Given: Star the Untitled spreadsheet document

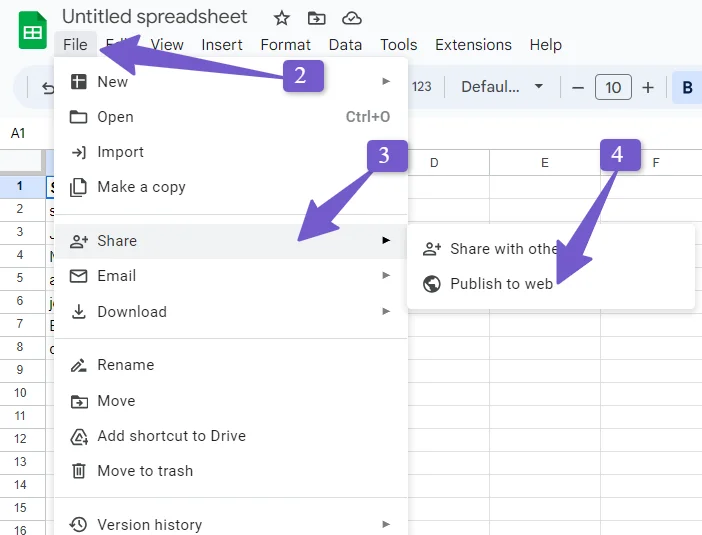Looking at the screenshot, I should [282, 18].
